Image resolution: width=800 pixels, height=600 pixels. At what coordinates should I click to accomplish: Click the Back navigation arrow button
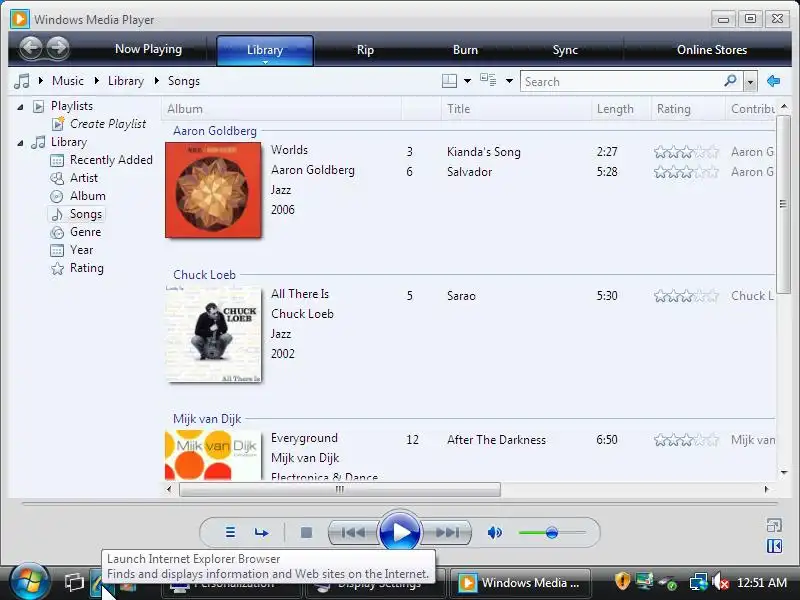coord(31,48)
